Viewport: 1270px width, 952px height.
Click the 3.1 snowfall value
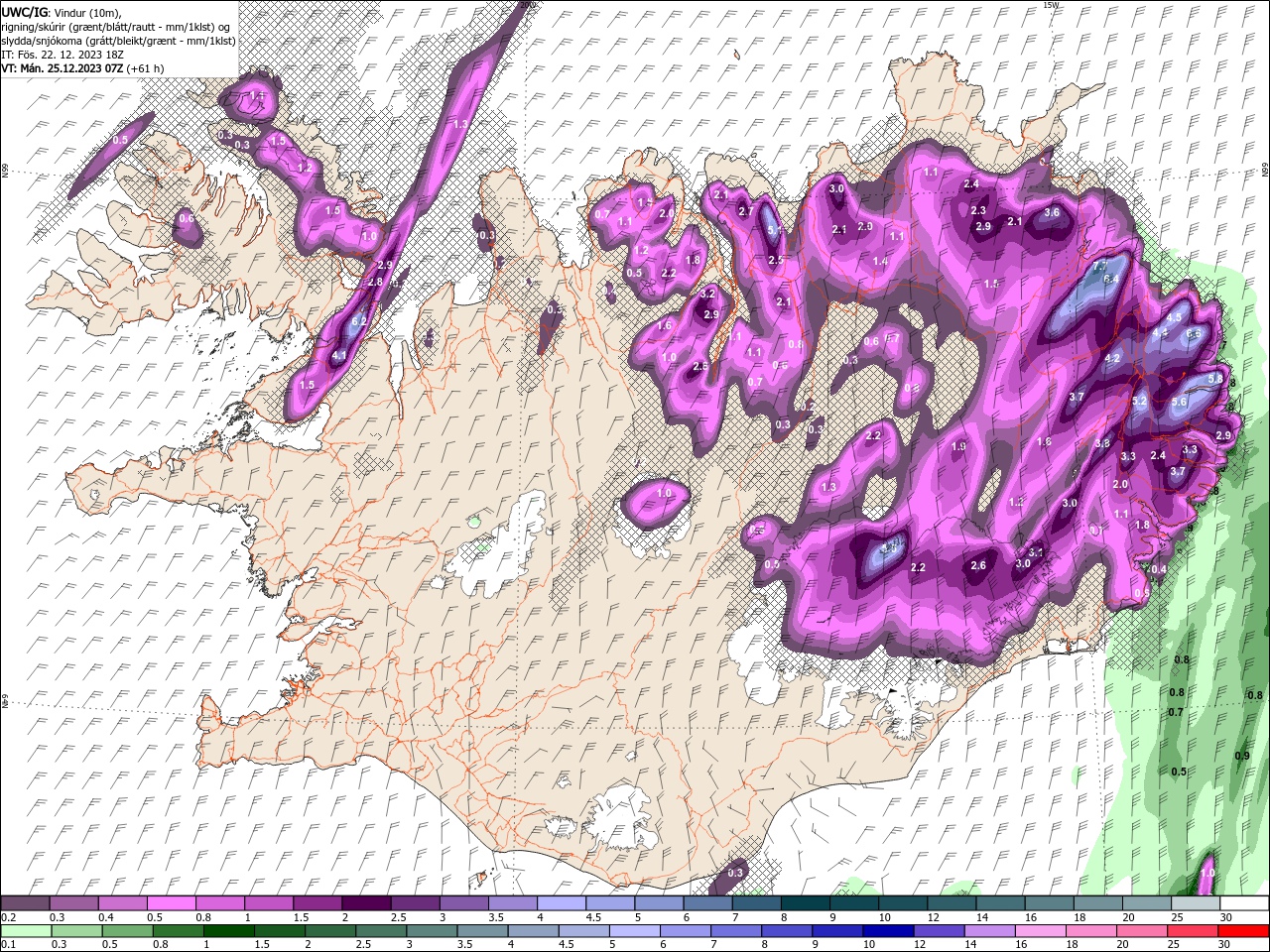click(1036, 551)
